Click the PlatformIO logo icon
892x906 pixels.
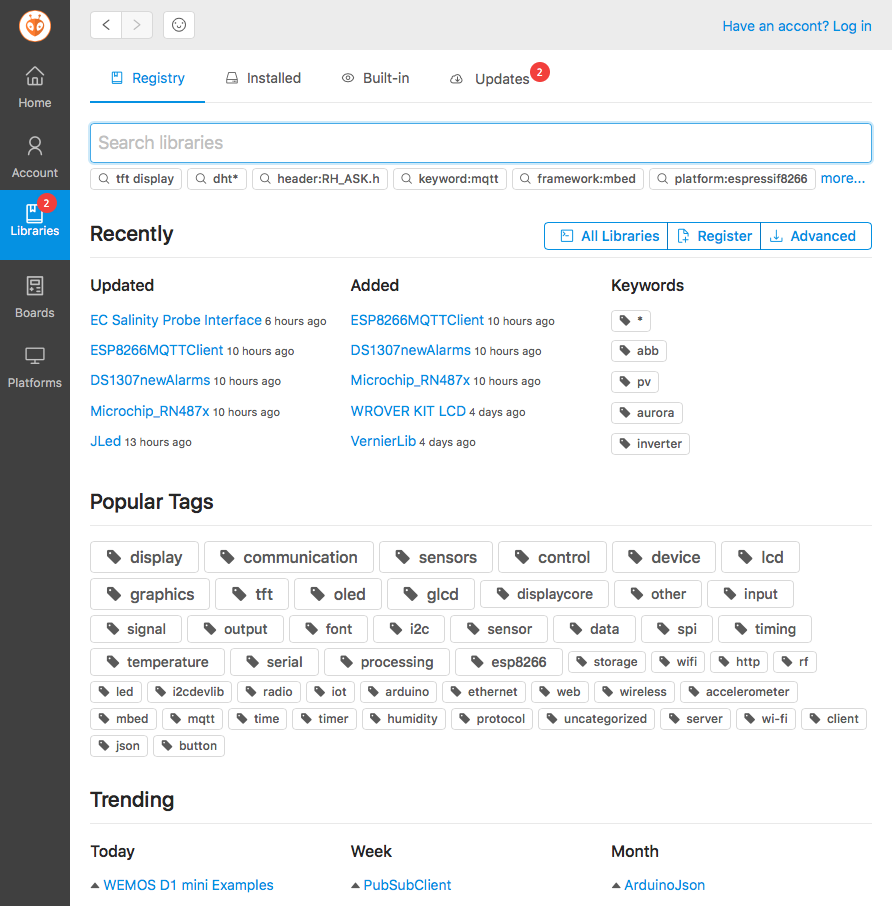pos(35,26)
